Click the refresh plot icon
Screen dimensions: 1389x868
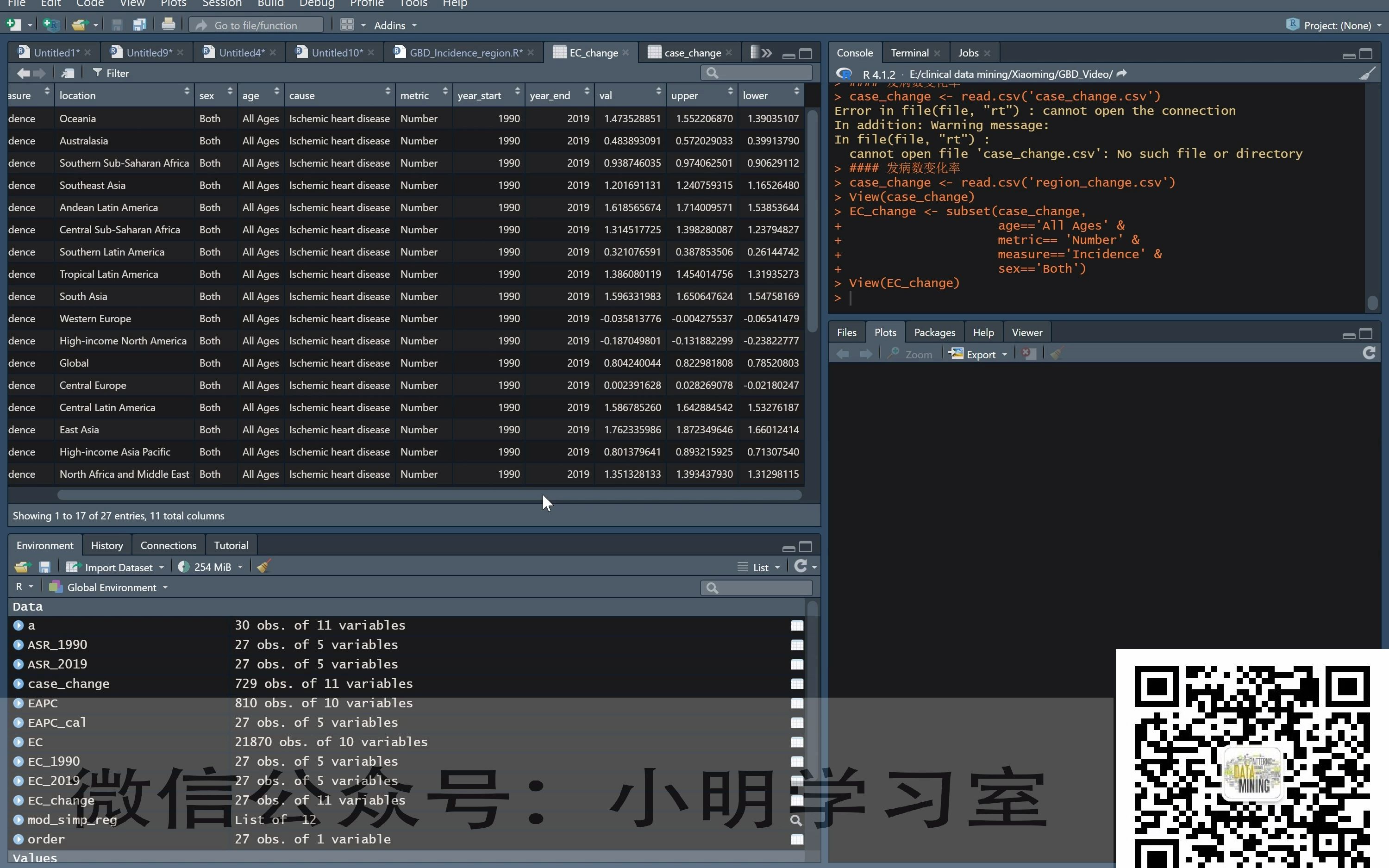[1369, 354]
